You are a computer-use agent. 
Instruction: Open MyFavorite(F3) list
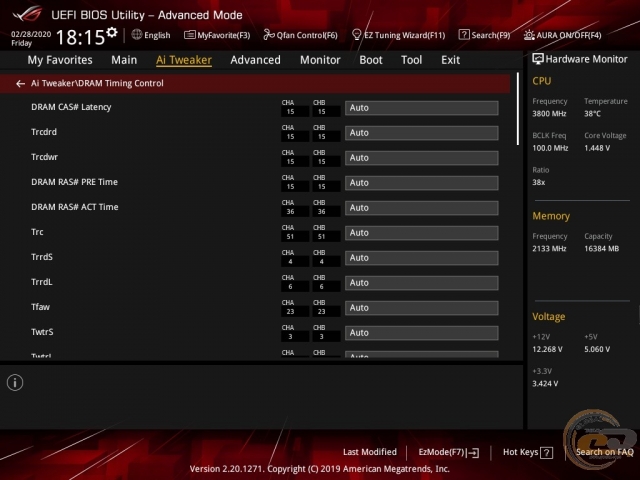217,35
